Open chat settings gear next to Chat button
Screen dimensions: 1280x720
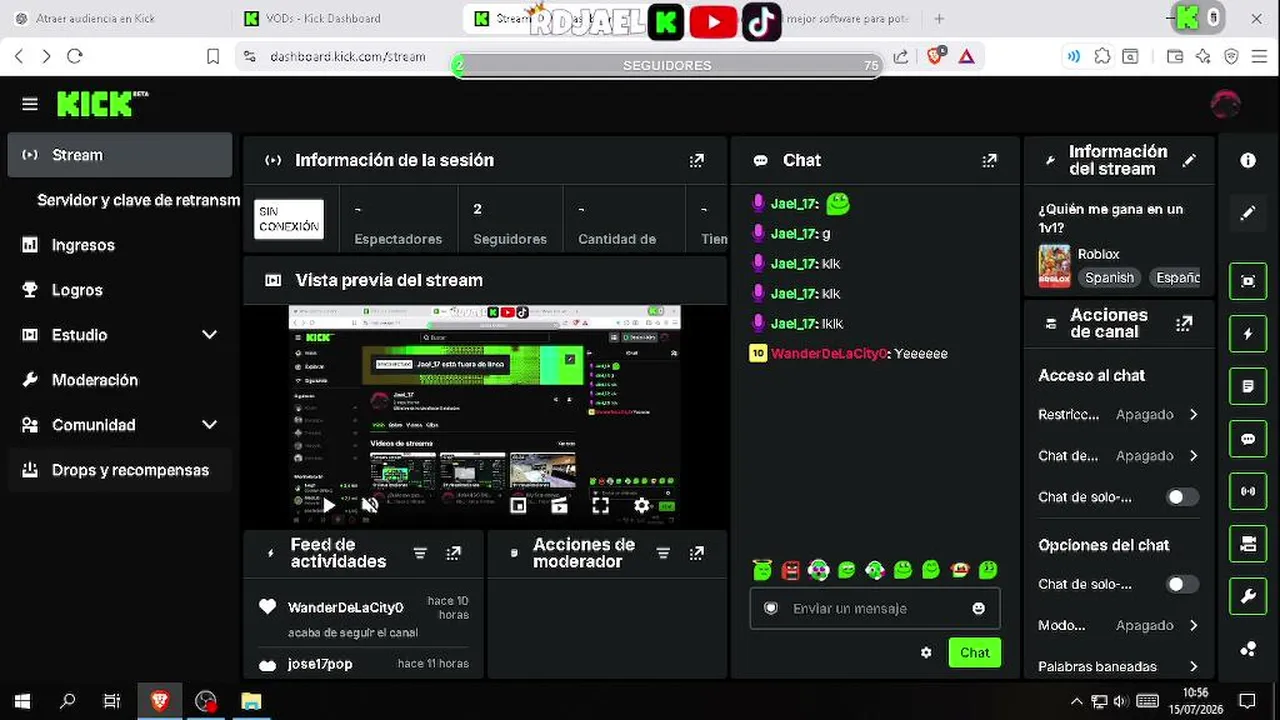click(x=926, y=652)
